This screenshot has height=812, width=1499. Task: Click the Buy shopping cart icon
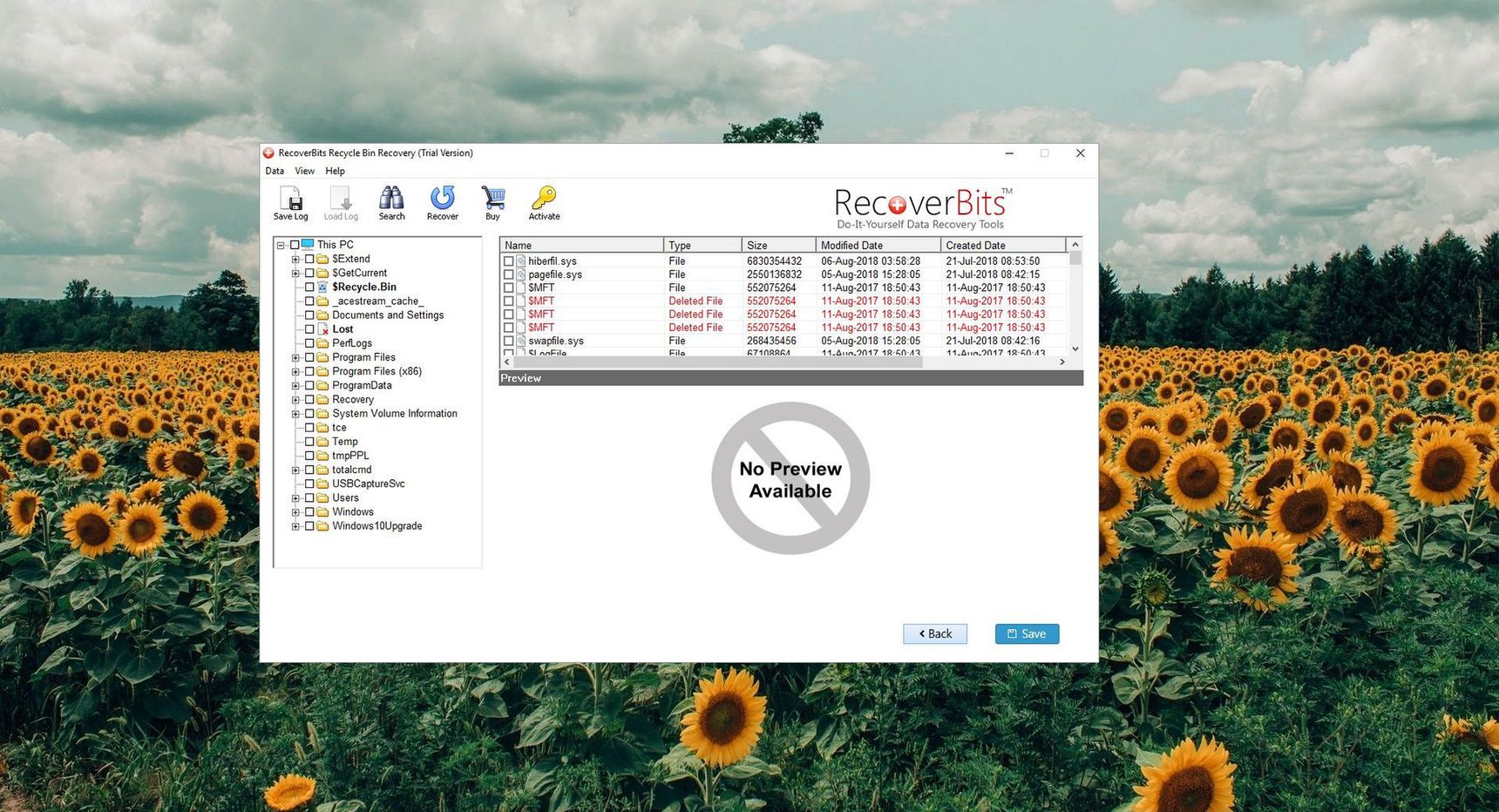pyautogui.click(x=493, y=199)
